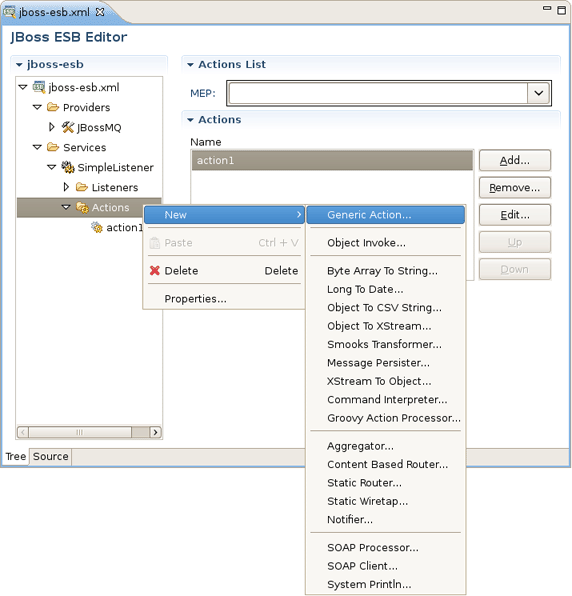Select Notifier... menu entry

385,520
